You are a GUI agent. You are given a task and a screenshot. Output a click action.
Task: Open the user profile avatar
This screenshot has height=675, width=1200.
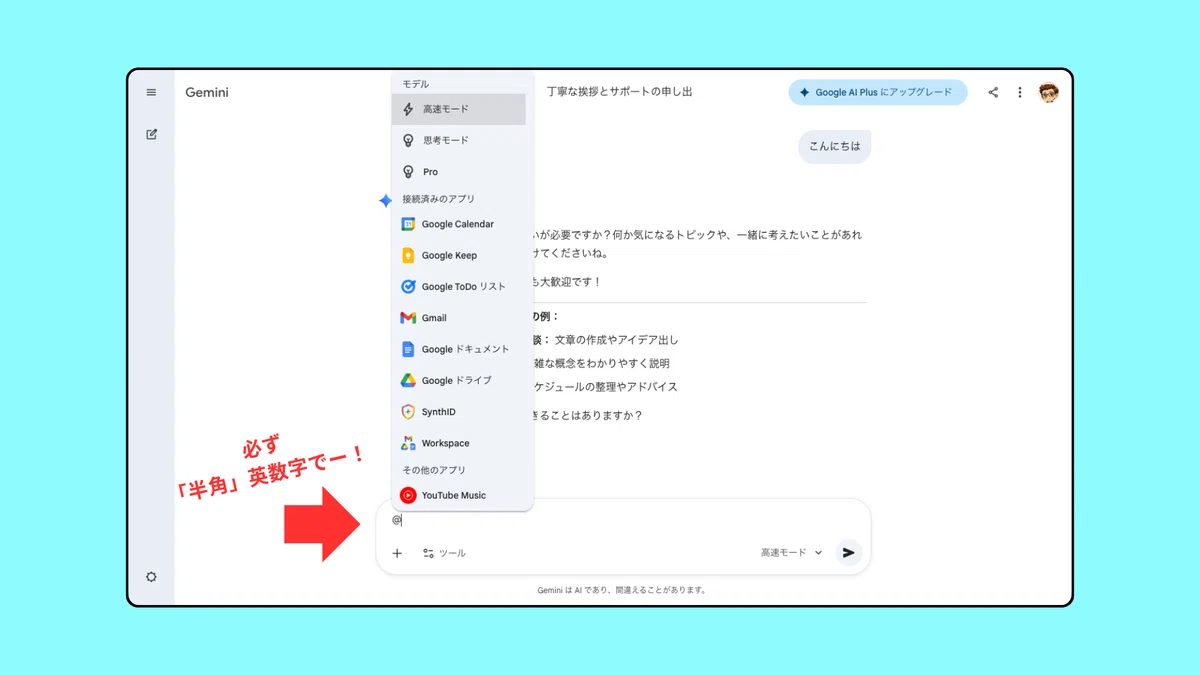coord(1048,92)
